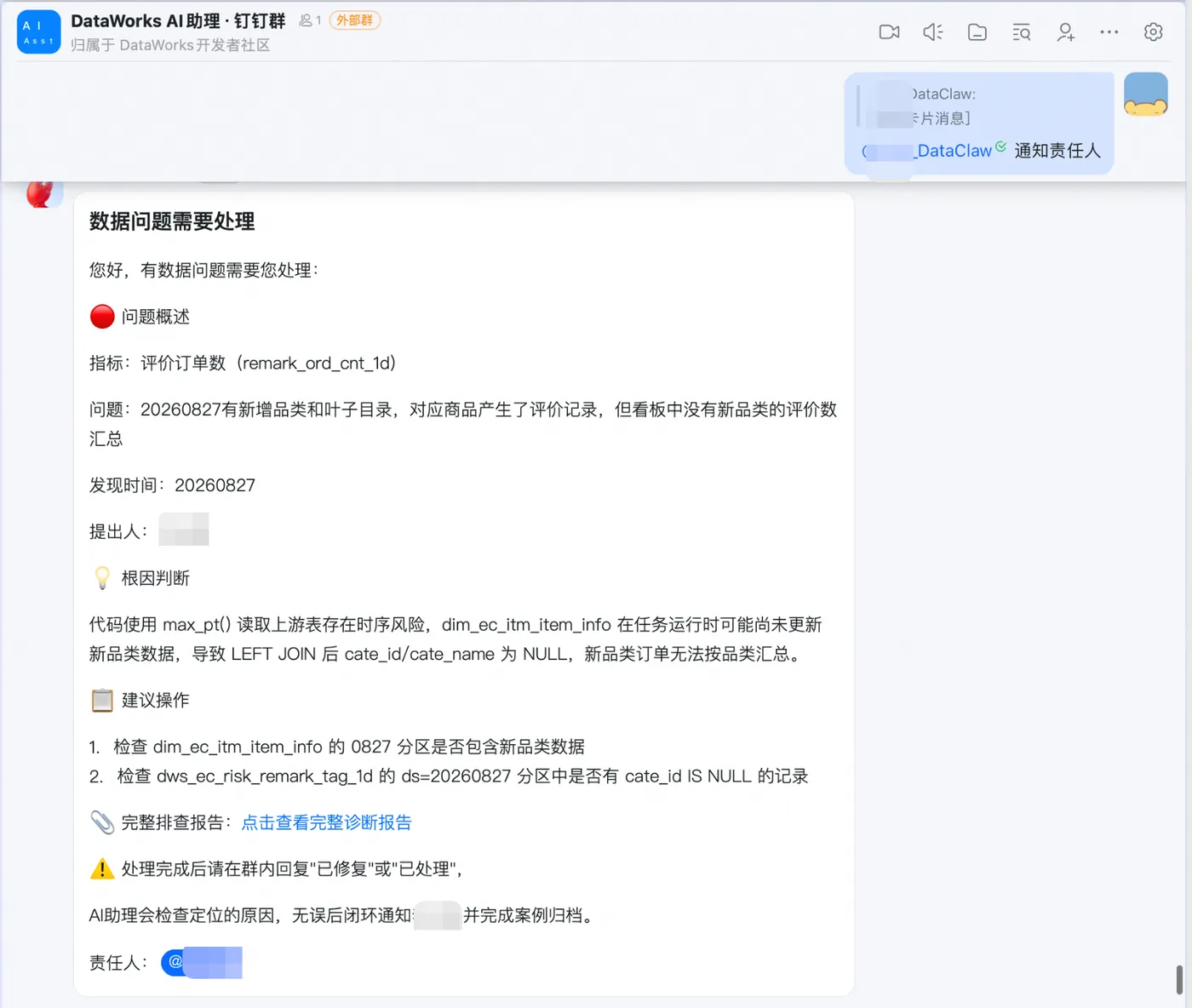Click the 通知责任人 text in the sent message
The height and width of the screenshot is (1008, 1192).
tap(1057, 151)
